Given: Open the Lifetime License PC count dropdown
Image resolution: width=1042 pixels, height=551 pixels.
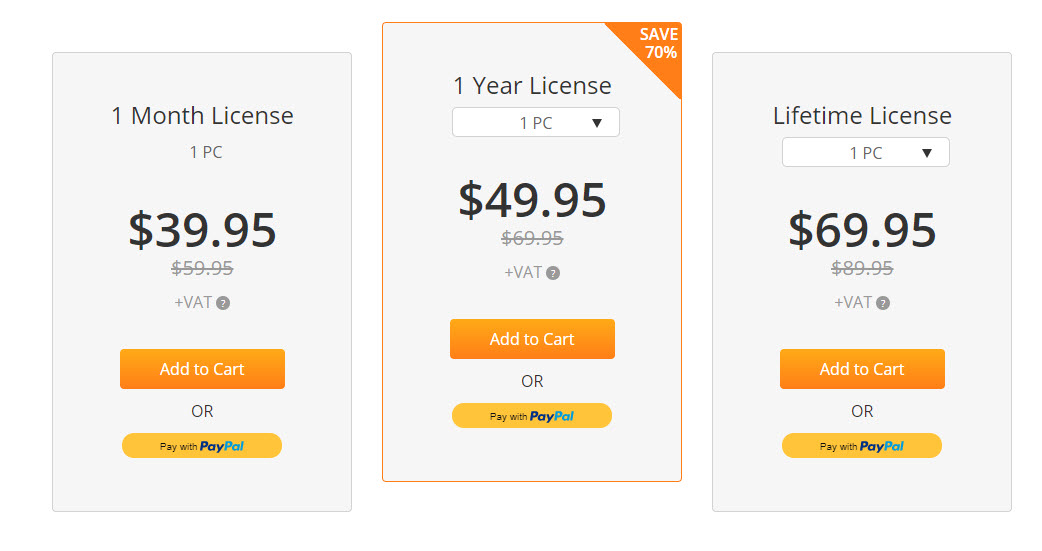Looking at the screenshot, I should coord(865,152).
